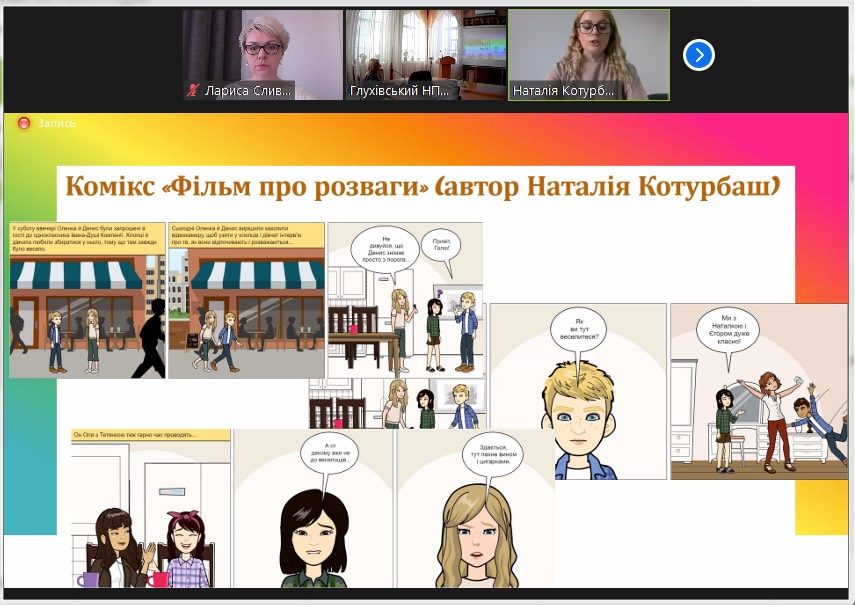Screen dimensions: 855x605
Task: Click the Глухівський НП... name label
Action: 399,91
